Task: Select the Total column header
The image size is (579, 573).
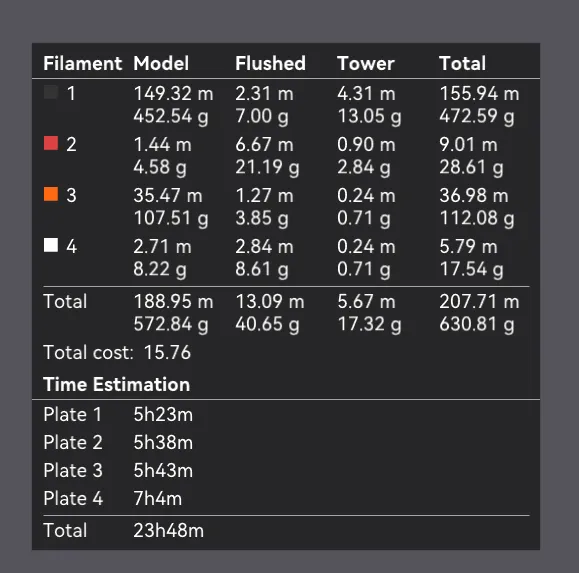Action: click(x=462, y=63)
